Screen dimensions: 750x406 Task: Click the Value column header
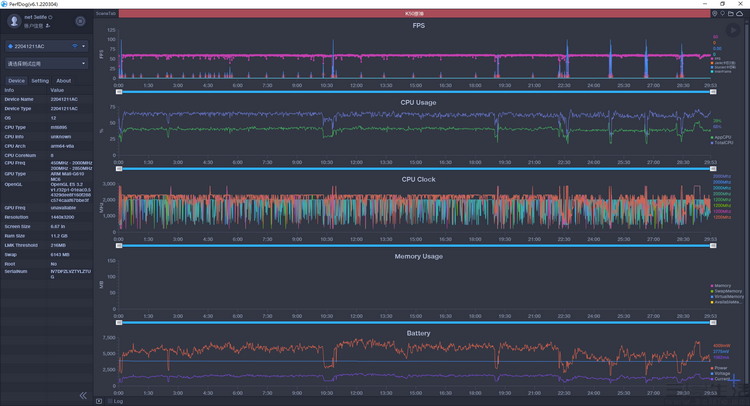pos(57,90)
